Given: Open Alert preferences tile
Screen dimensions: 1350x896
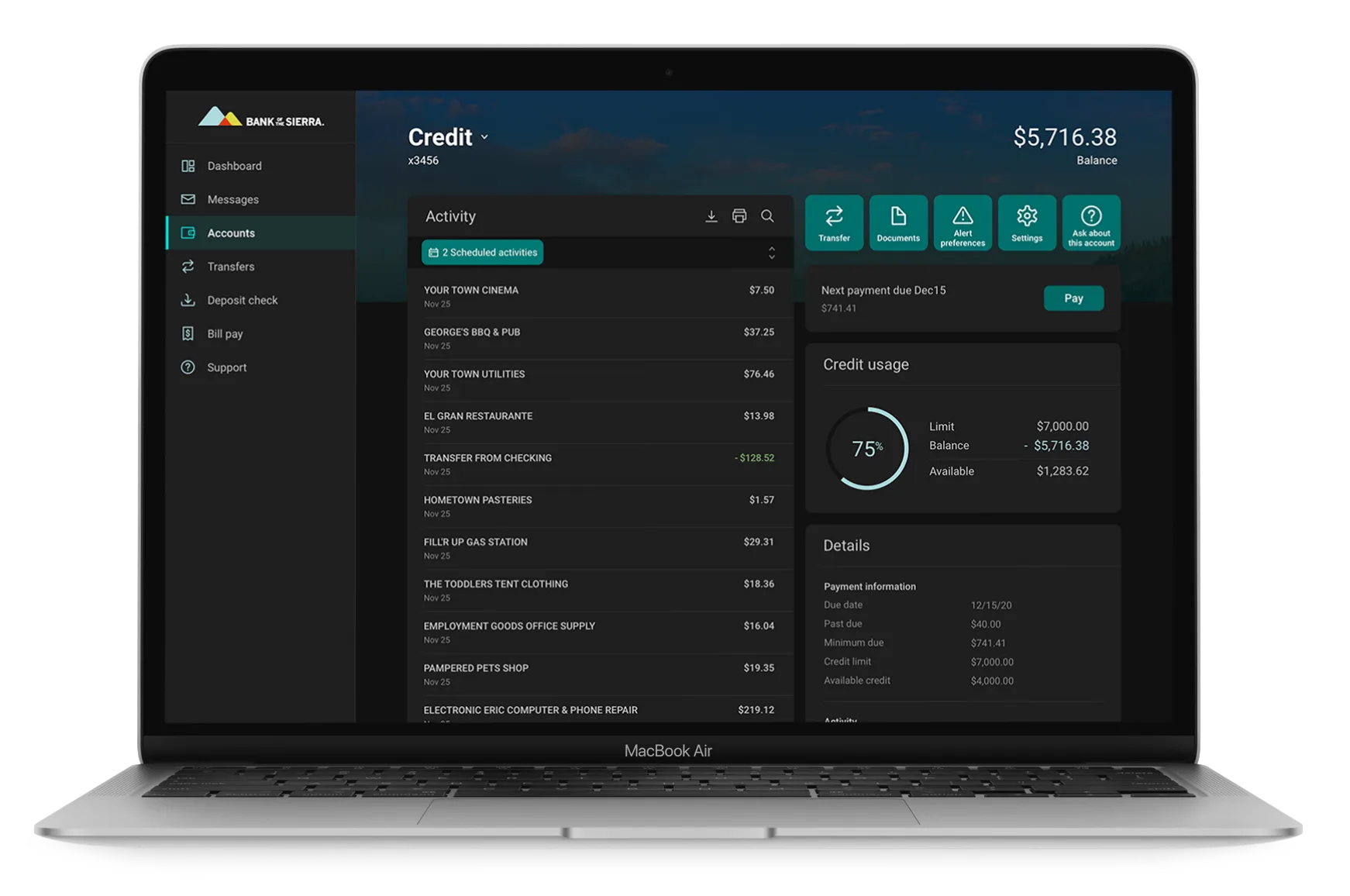Looking at the screenshot, I should pyautogui.click(x=963, y=223).
